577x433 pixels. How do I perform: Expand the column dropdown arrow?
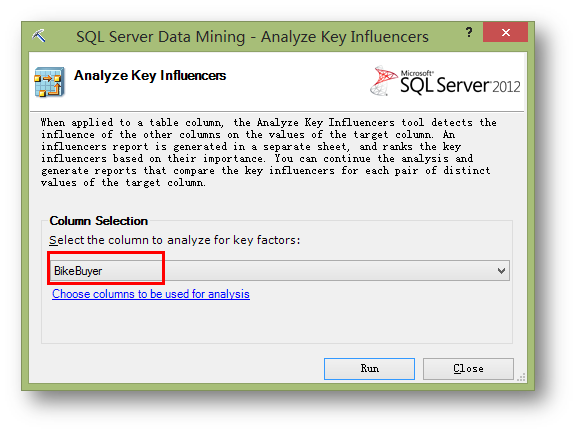[x=501, y=271]
